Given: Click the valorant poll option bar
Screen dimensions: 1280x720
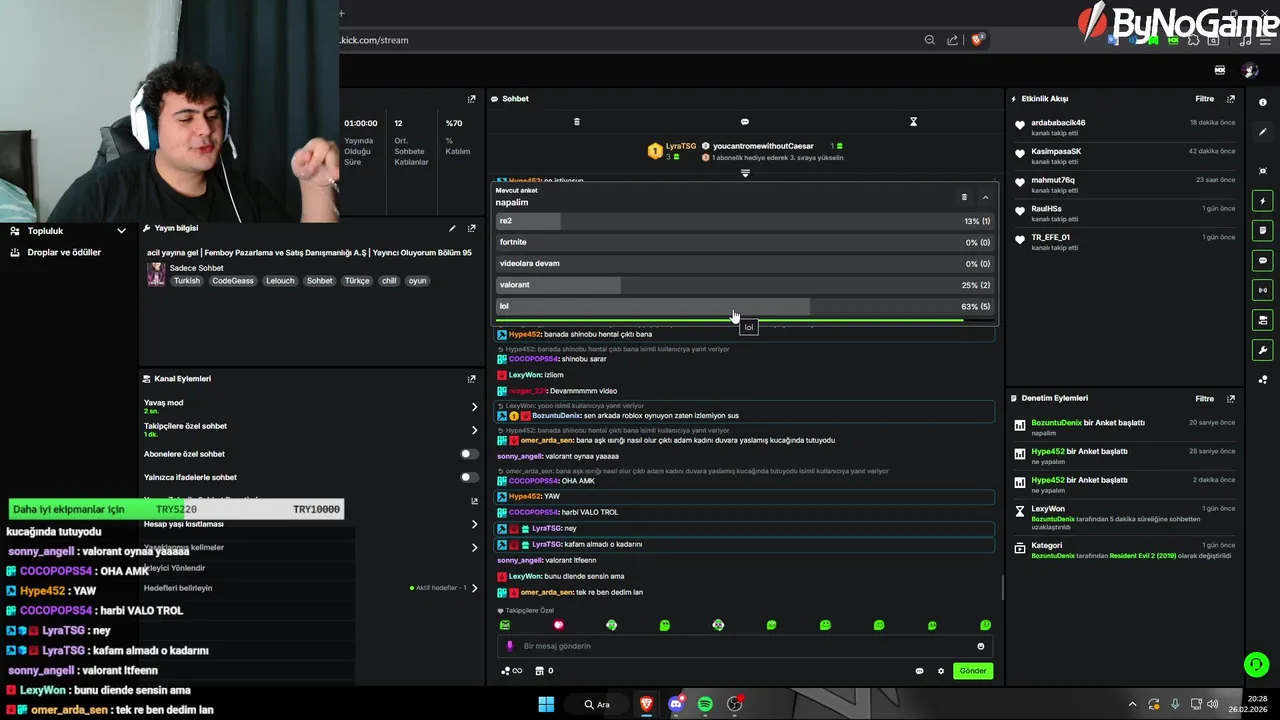Looking at the screenshot, I should click(744, 285).
